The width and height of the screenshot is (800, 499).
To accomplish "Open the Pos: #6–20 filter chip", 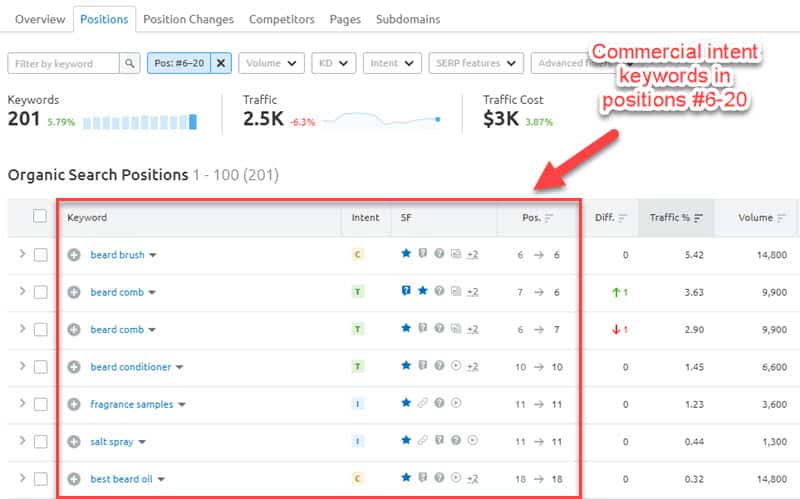I will click(179, 63).
